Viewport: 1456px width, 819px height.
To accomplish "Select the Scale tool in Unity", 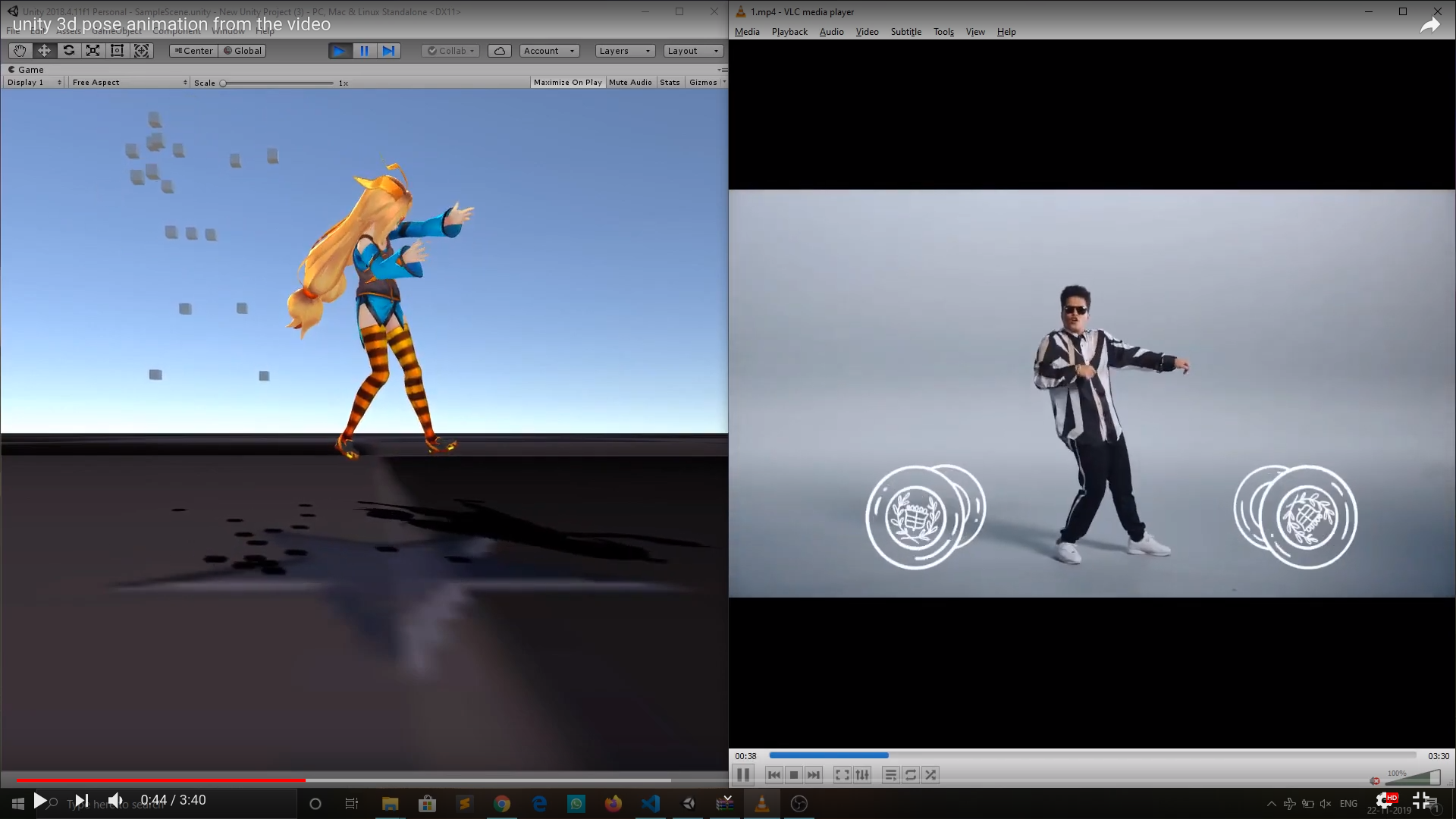I will [93, 51].
